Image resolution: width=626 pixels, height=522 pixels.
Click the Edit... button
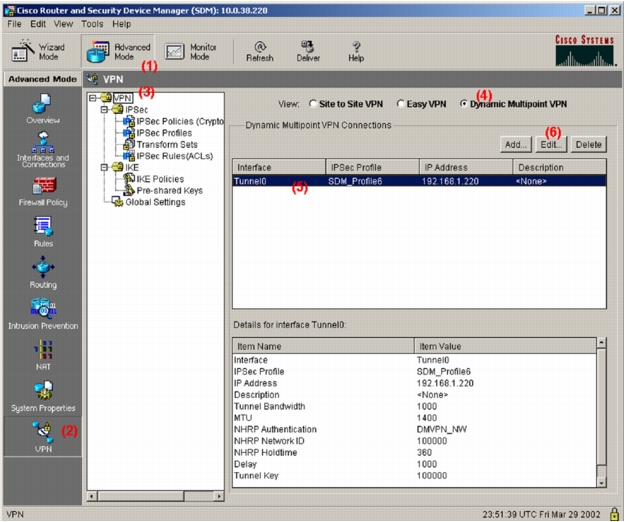point(551,144)
